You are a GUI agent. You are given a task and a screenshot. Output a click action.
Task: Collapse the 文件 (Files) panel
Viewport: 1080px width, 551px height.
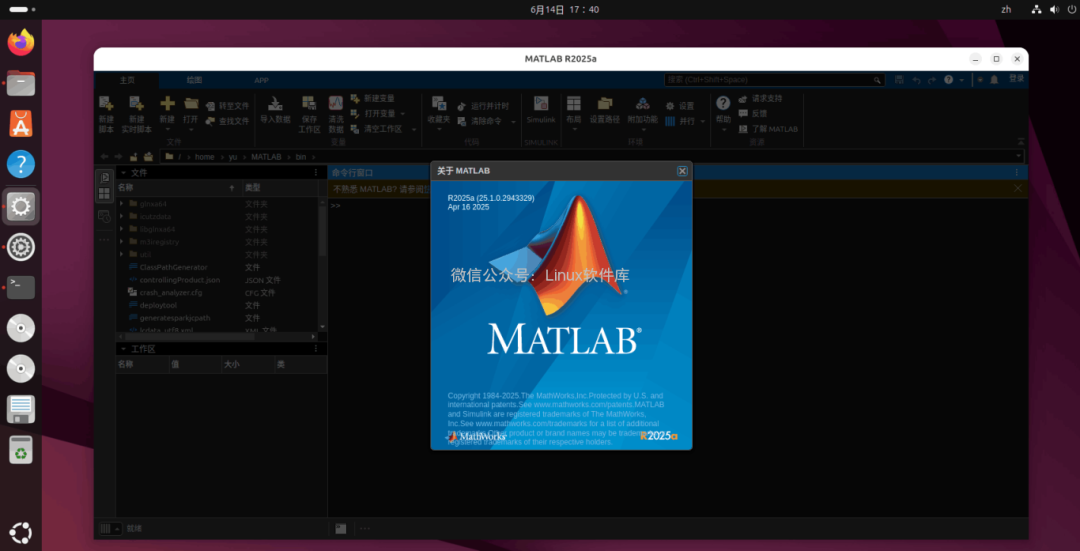point(123,173)
